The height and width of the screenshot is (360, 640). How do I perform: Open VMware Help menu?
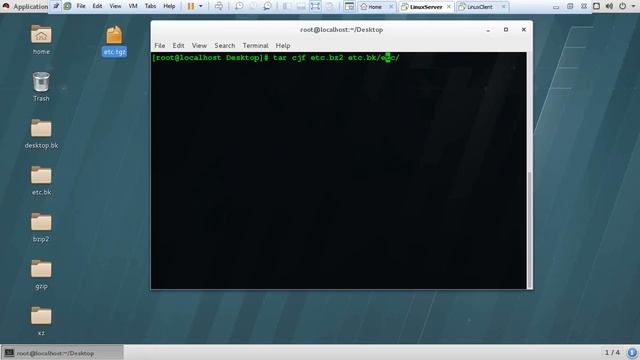[x=169, y=6]
